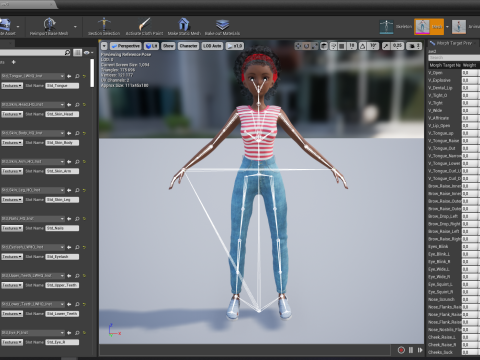Open the scale snap 0.25 dropdown
This screenshot has height=360, width=480.
[397, 46]
